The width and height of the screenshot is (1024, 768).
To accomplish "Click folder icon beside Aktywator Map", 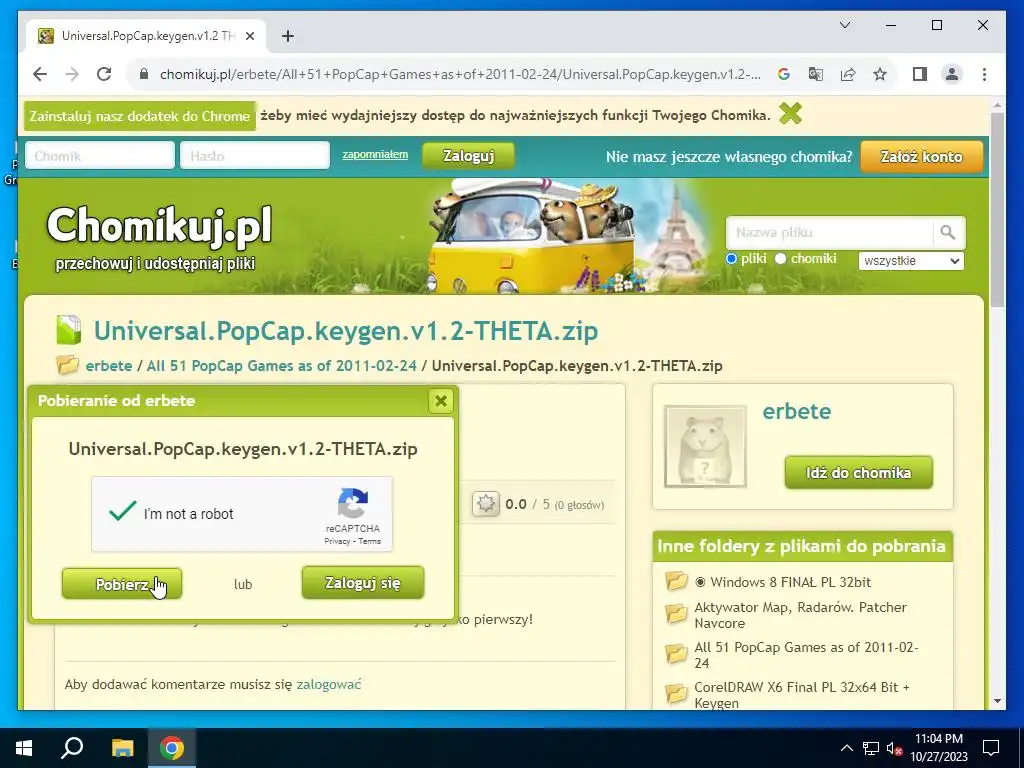I will click(676, 614).
